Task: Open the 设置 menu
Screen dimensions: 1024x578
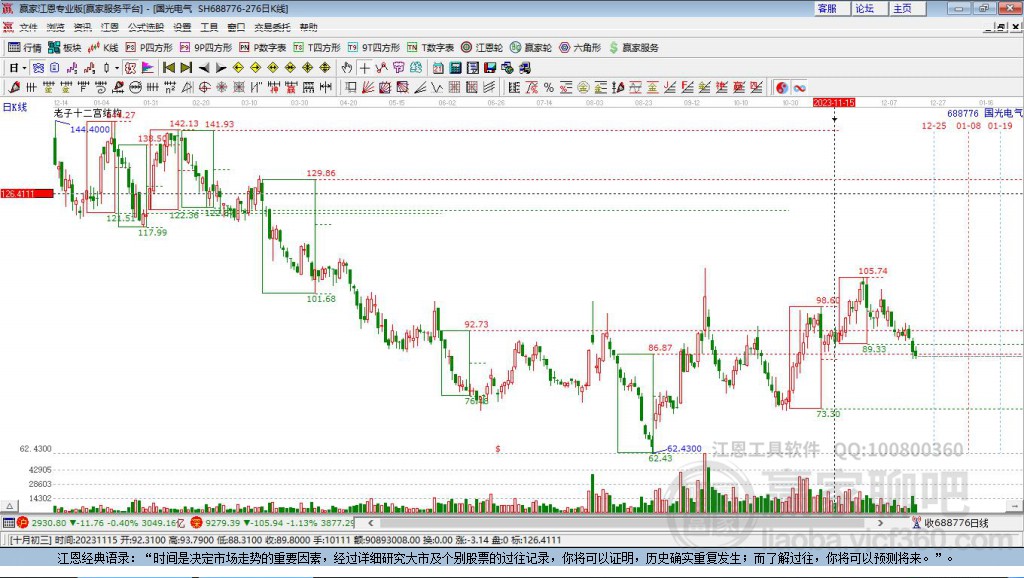Action: [182, 27]
